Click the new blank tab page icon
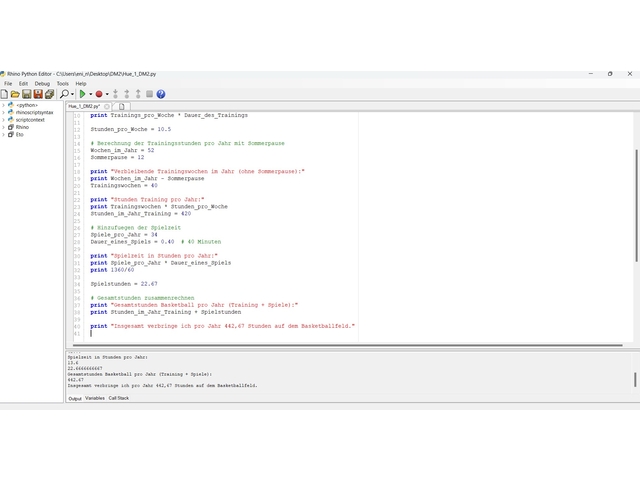The width and height of the screenshot is (640, 480). 122,107
